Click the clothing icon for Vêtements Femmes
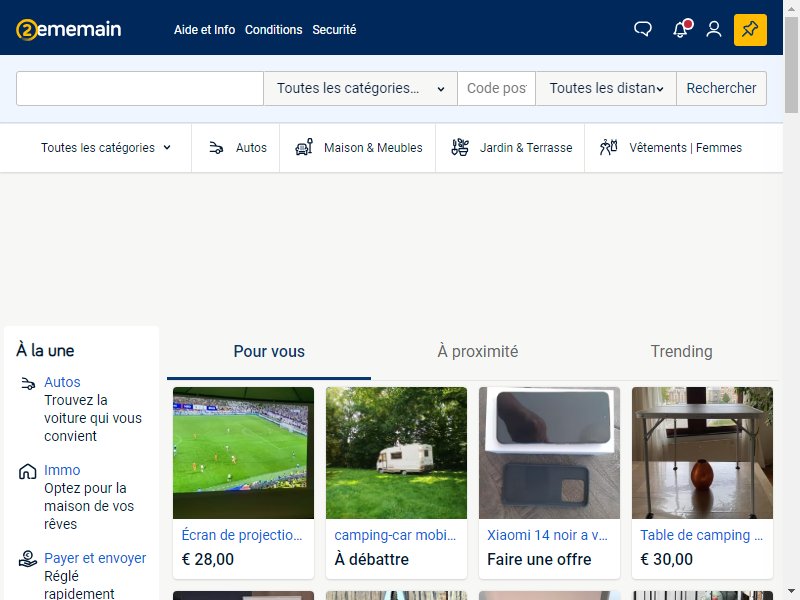The height and width of the screenshot is (600, 800). [x=608, y=147]
